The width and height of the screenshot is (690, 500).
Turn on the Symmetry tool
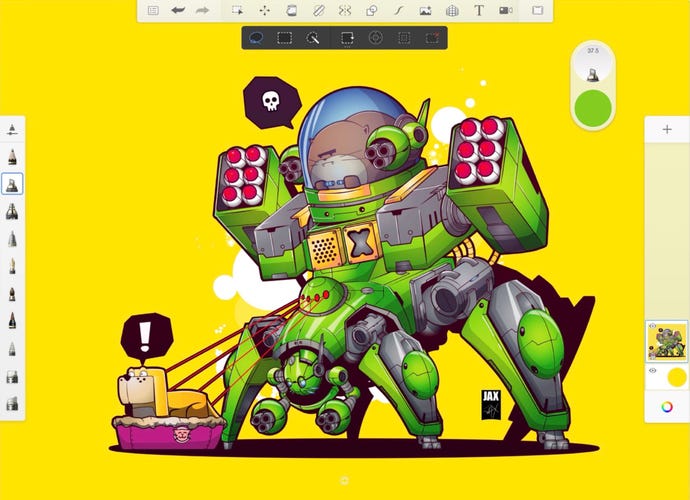pyautogui.click(x=345, y=10)
